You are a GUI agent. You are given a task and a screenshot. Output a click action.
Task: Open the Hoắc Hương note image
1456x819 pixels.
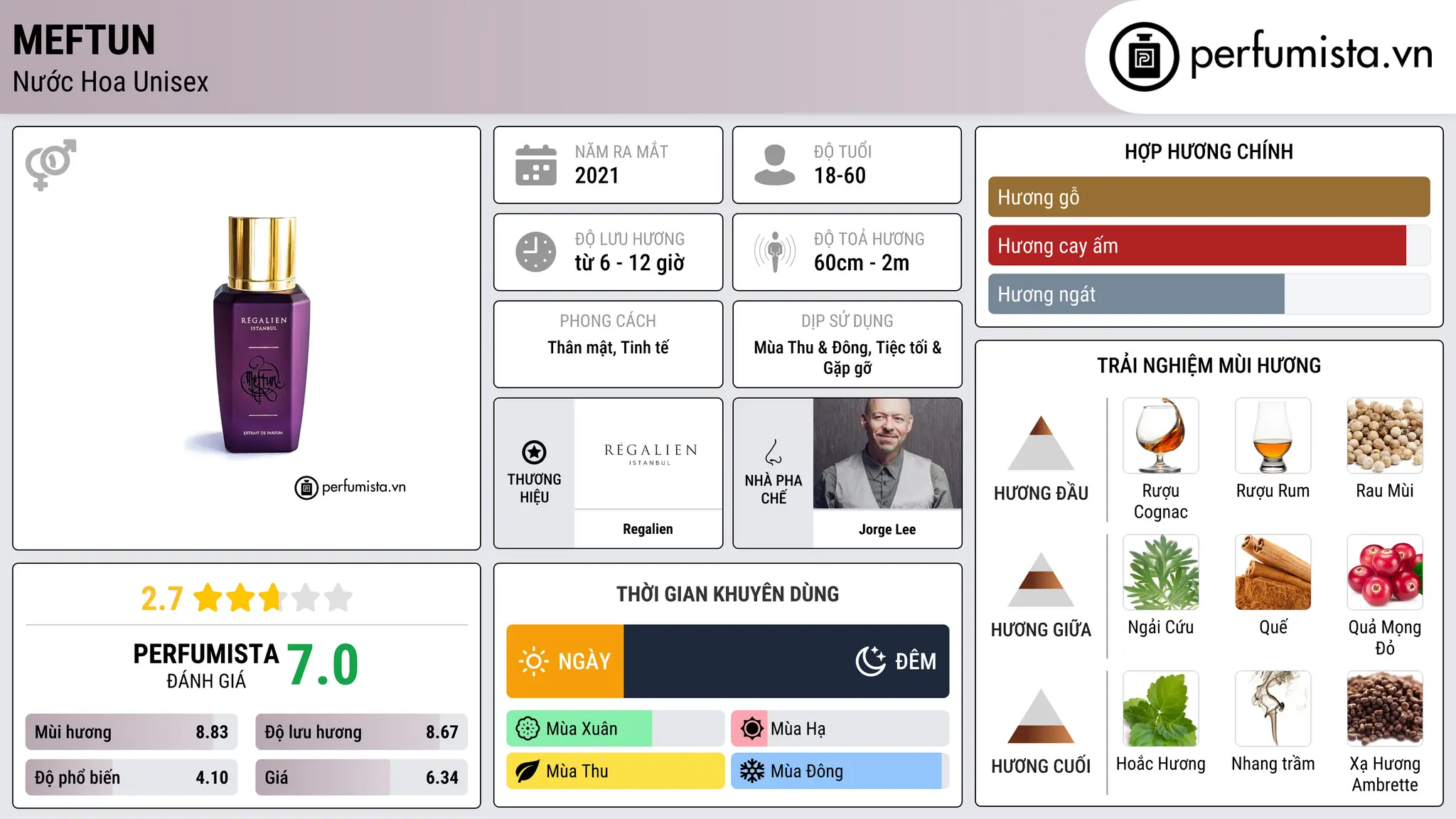[1160, 709]
